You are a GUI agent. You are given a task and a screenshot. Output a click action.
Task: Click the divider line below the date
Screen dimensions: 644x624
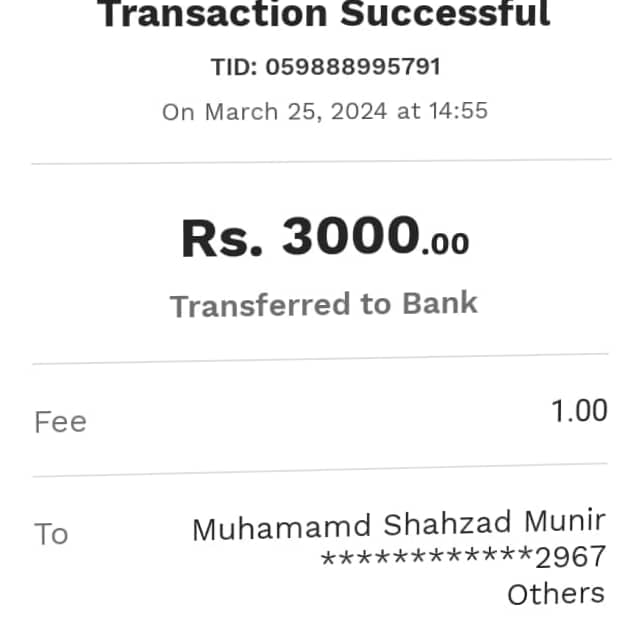pos(321,161)
